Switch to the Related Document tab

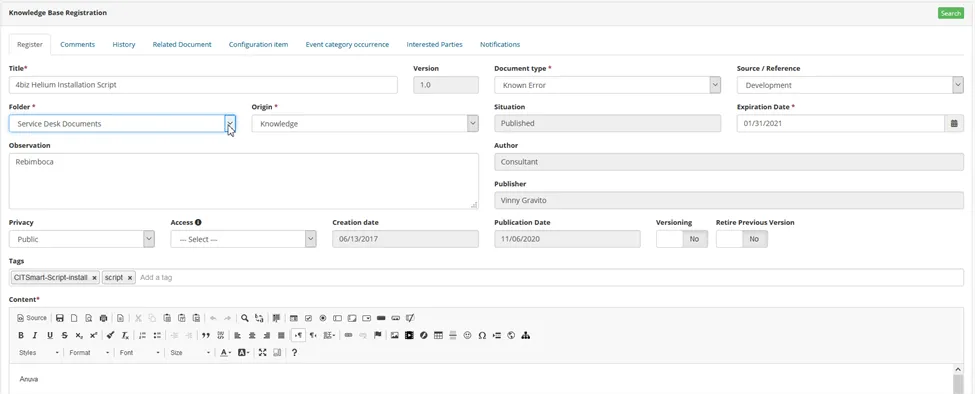coord(182,45)
